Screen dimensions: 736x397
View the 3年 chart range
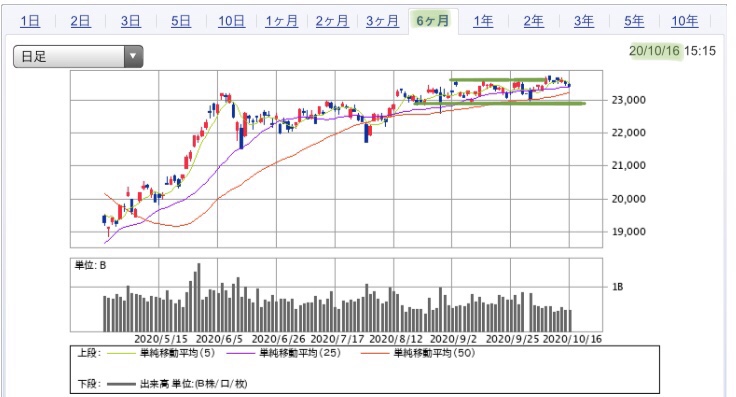(584, 21)
